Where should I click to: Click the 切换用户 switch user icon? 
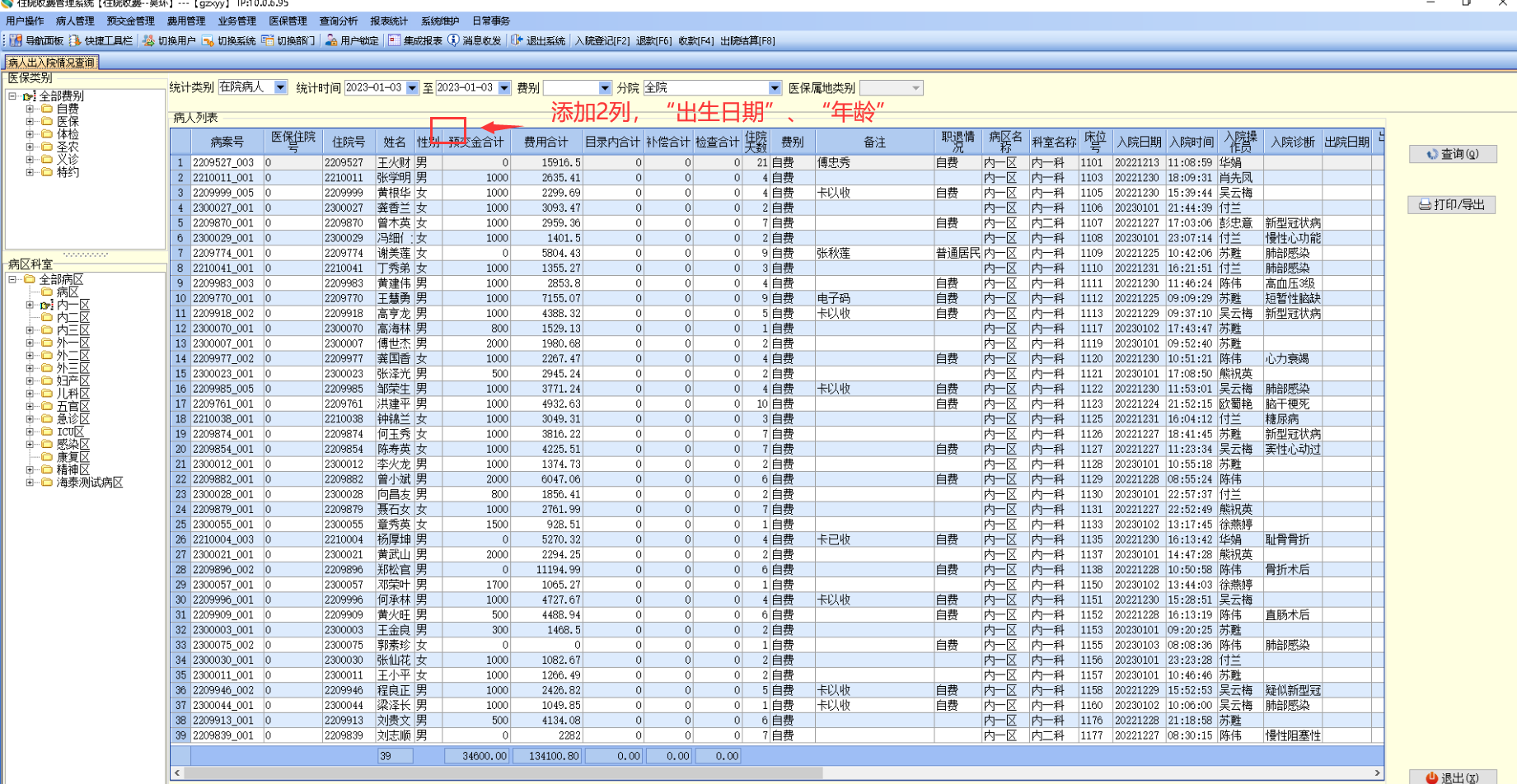[x=148, y=40]
